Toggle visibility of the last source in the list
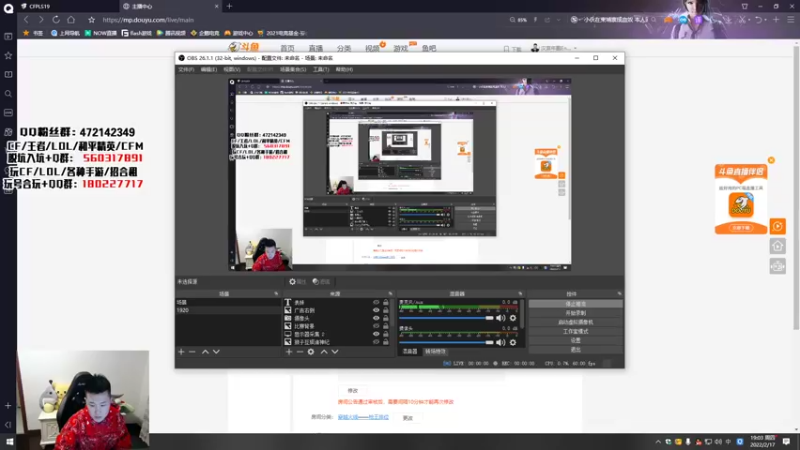 click(376, 342)
